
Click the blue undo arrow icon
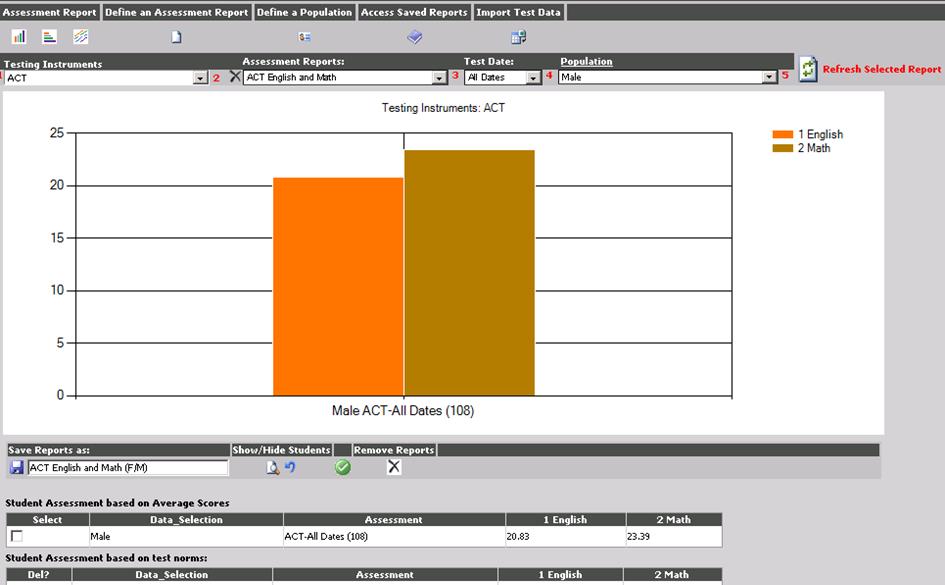coord(290,467)
